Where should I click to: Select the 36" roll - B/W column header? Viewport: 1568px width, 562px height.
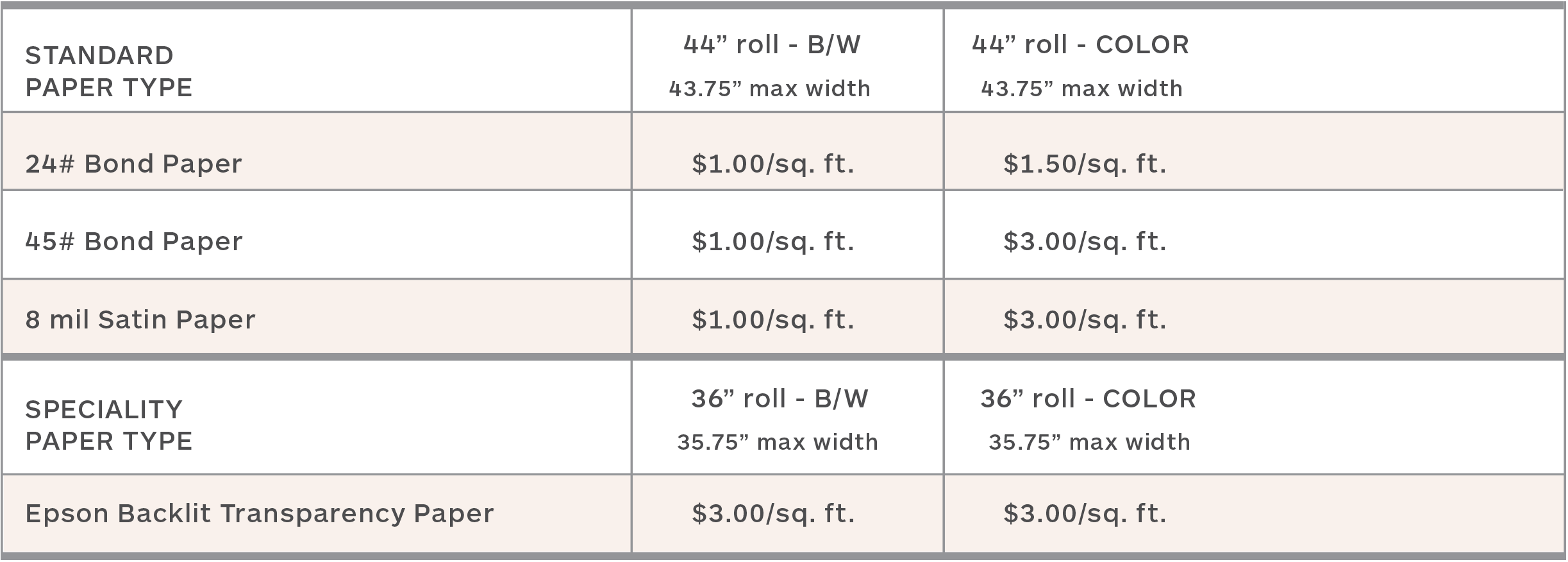point(780,398)
